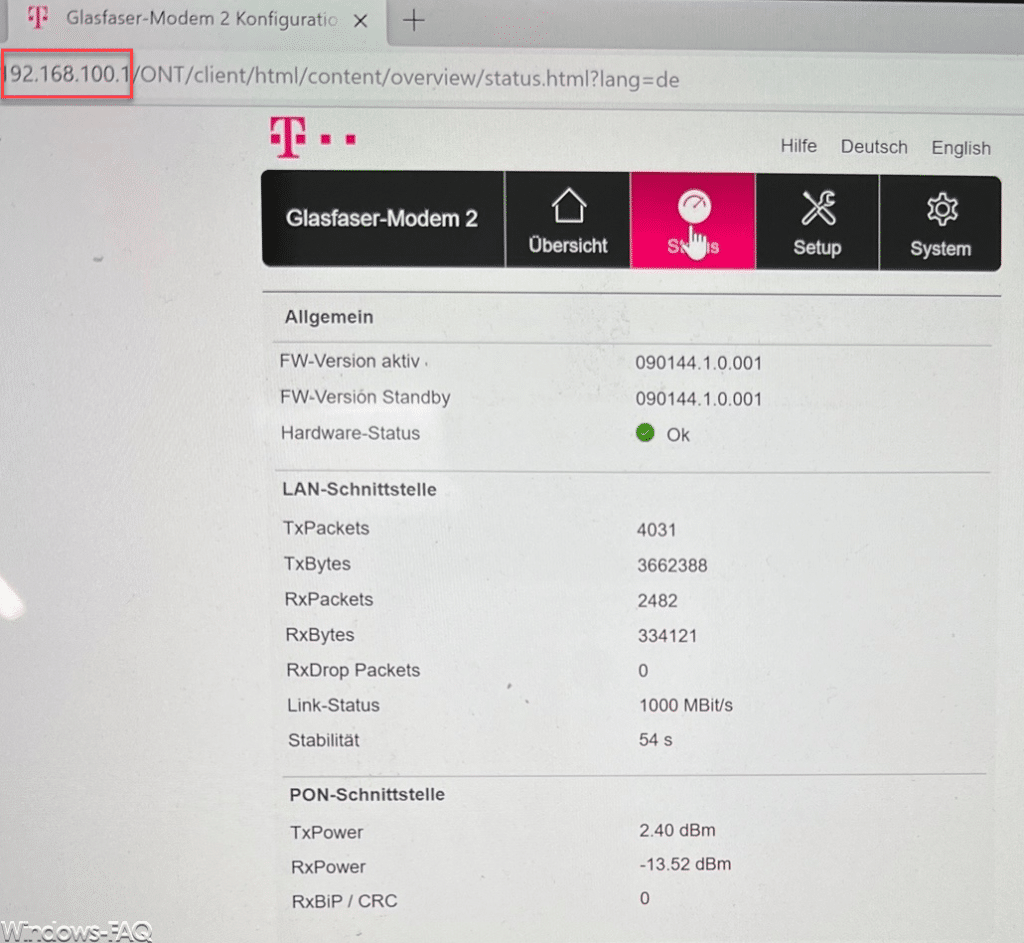Select the PON-Schnittstelle section heading
1024x943 pixels.
pyautogui.click(x=367, y=795)
